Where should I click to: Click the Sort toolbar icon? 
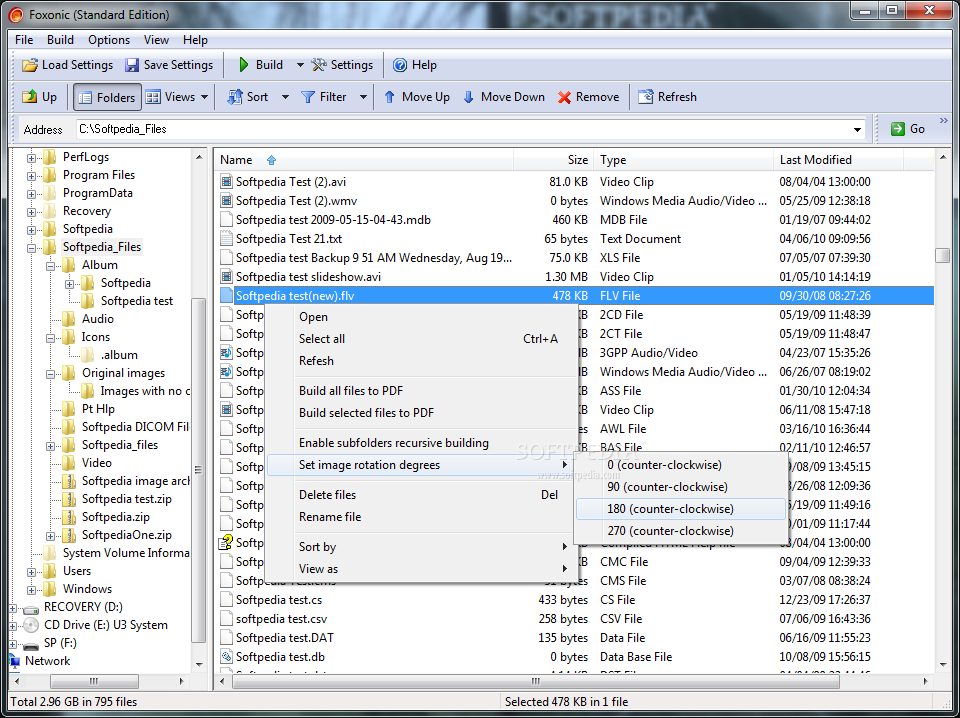235,97
